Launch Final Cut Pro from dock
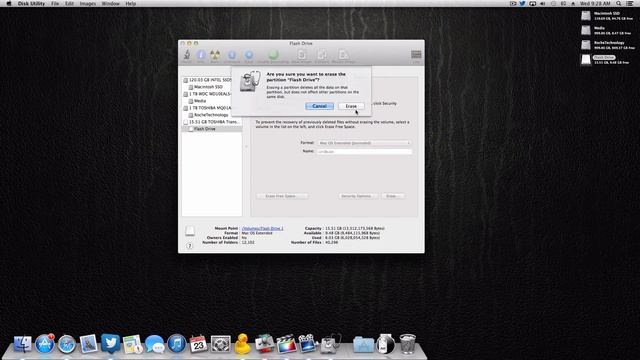 (287, 344)
